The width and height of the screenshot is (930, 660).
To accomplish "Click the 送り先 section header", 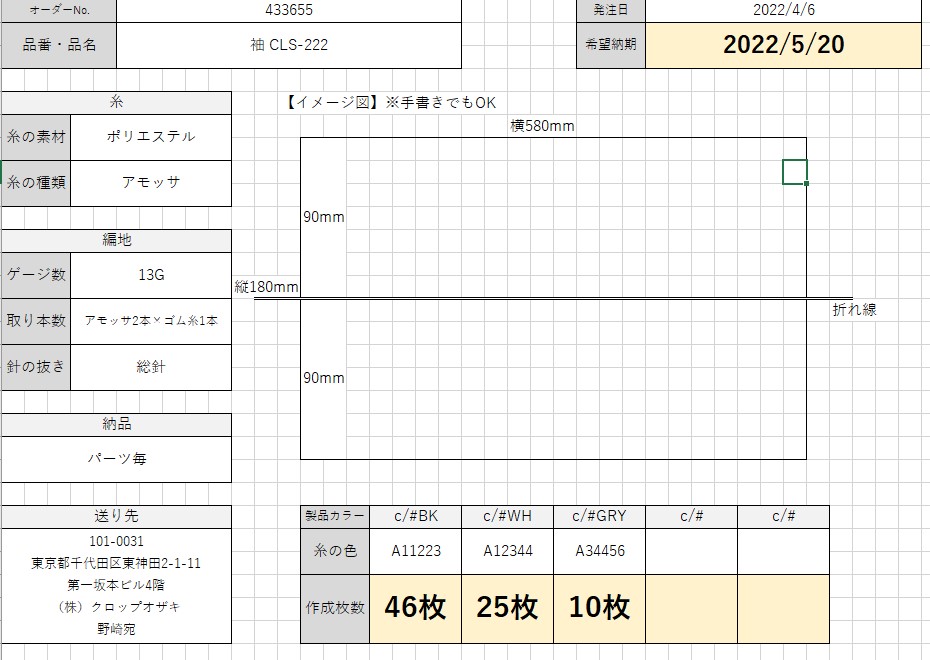I will pyautogui.click(x=116, y=516).
